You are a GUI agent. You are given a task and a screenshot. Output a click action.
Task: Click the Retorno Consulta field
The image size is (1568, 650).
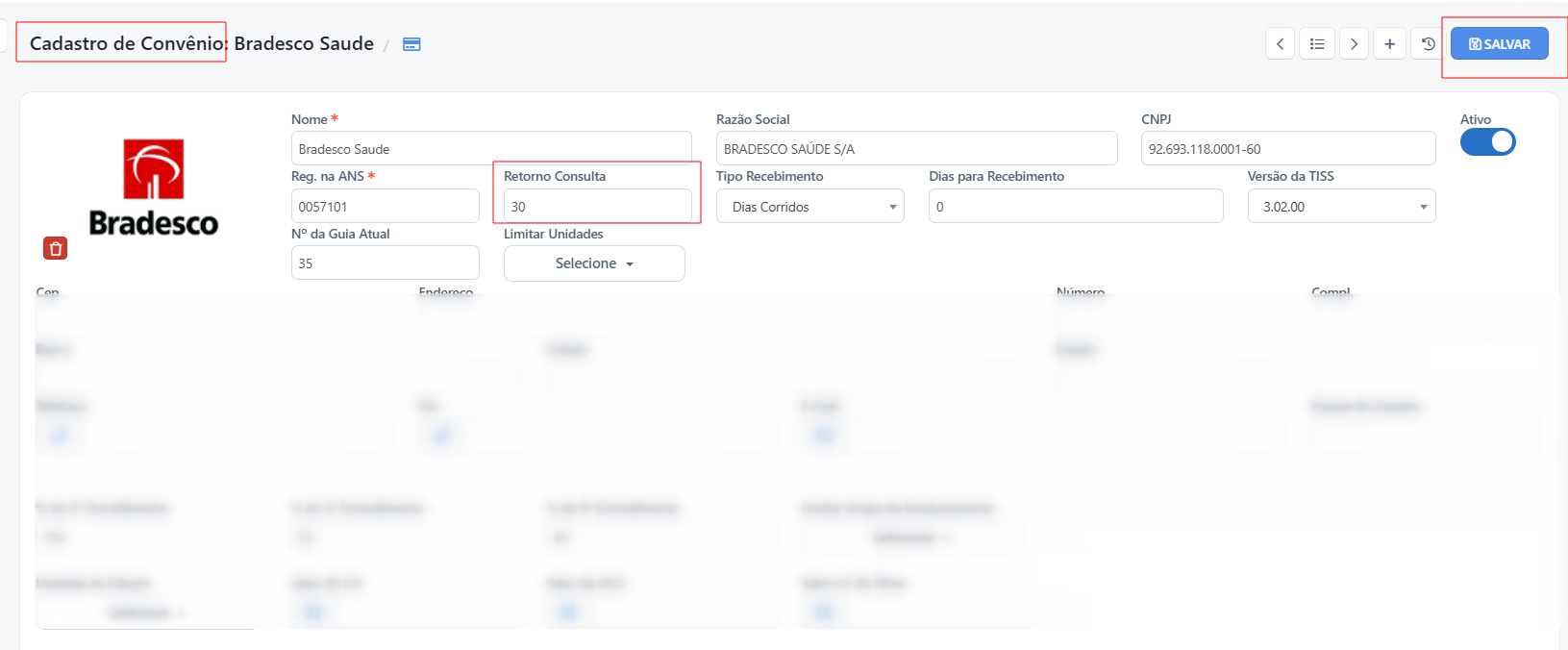coord(598,207)
